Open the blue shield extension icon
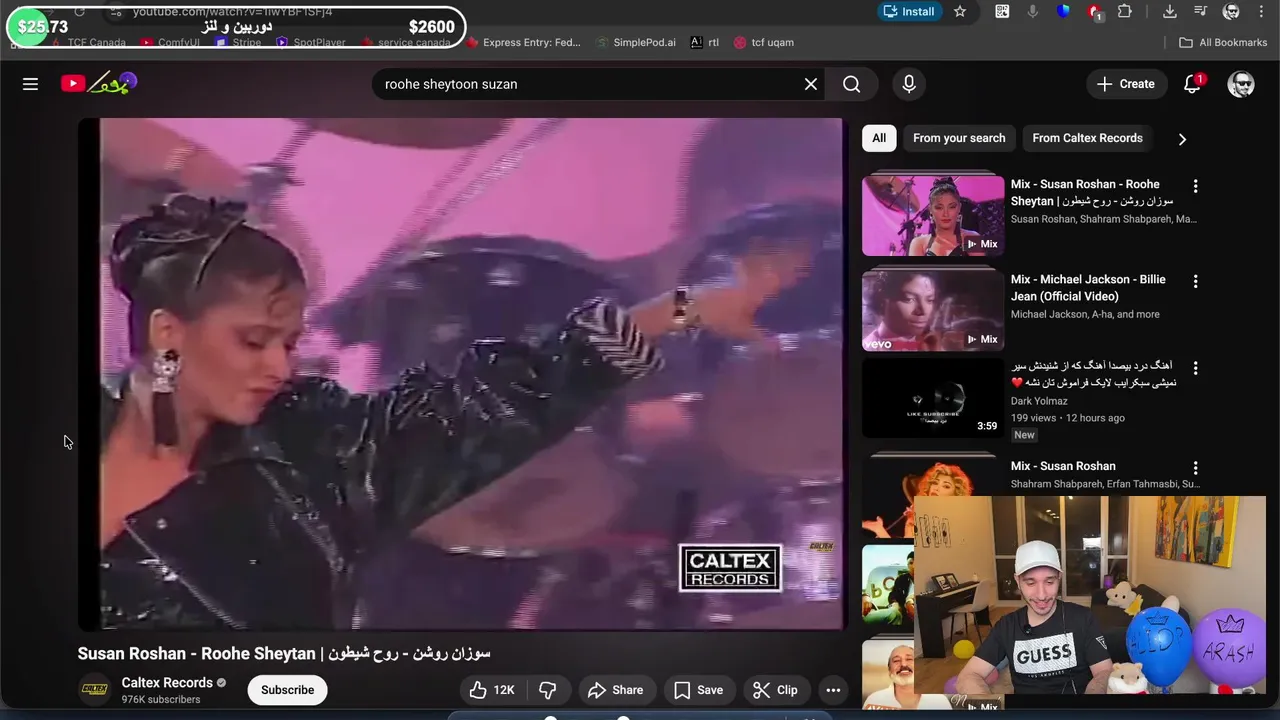Viewport: 1280px width, 720px height. point(1063,11)
